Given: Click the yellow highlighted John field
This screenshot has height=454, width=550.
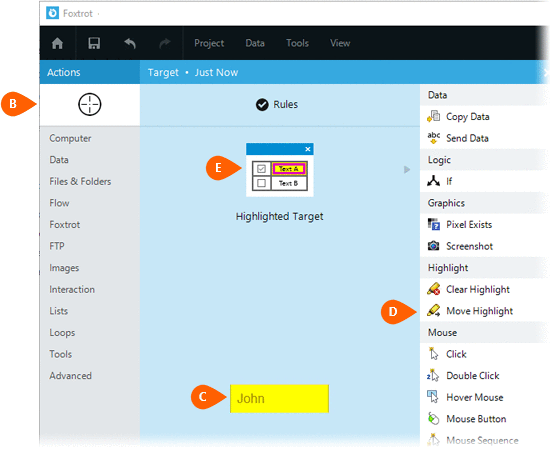Looking at the screenshot, I should tap(280, 399).
